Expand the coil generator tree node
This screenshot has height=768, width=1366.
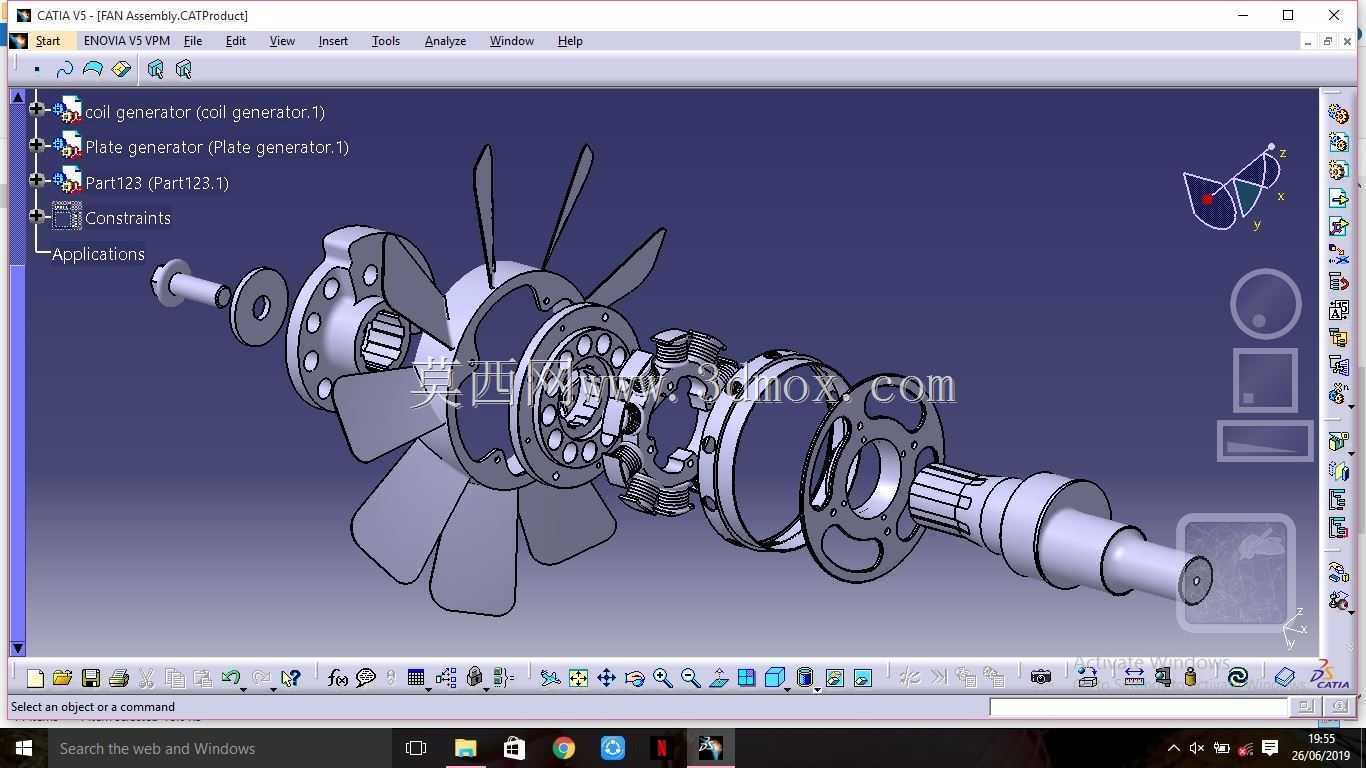[37, 109]
